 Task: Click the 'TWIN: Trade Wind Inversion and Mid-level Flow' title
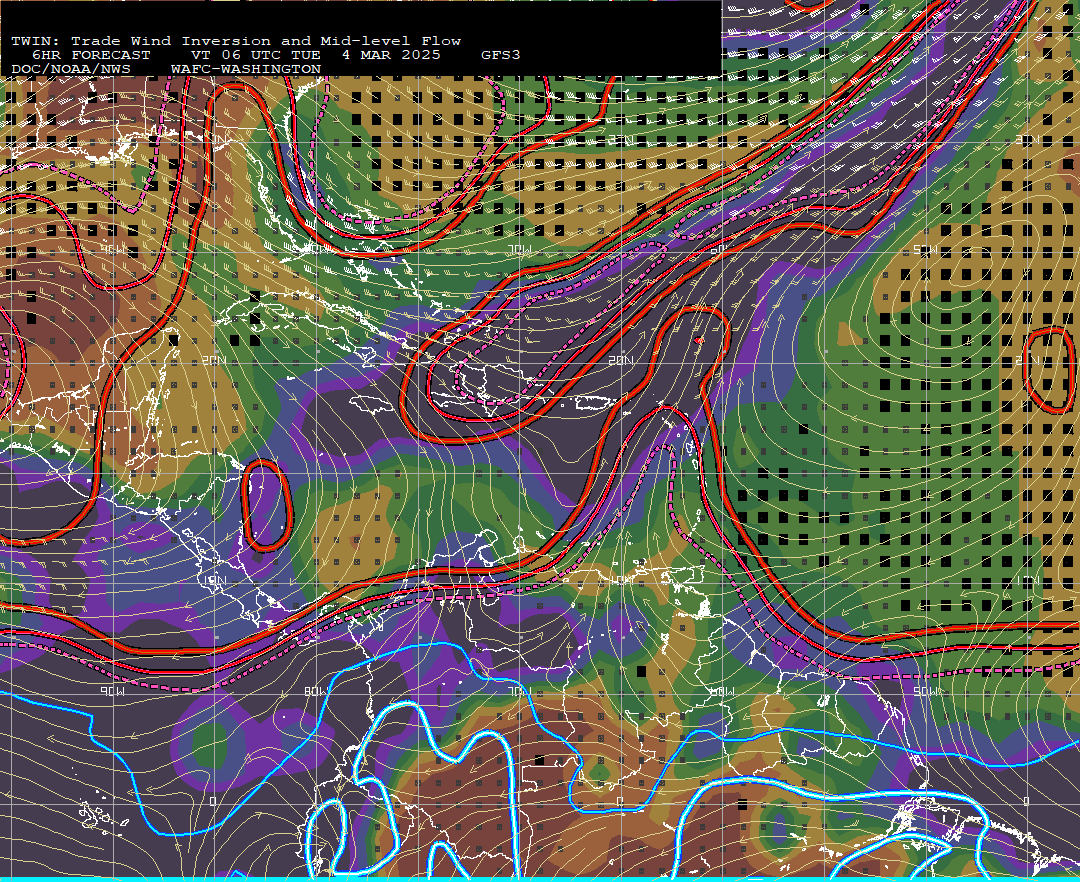(236, 41)
